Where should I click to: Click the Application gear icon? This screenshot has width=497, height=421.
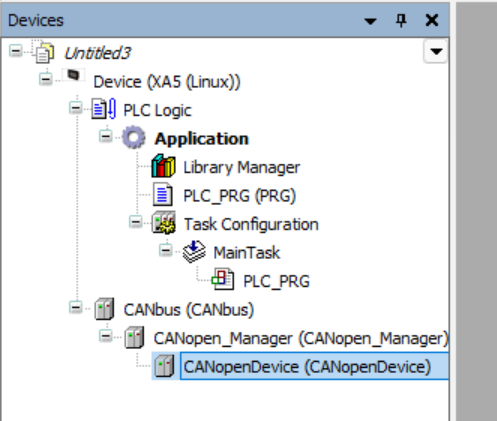click(134, 137)
